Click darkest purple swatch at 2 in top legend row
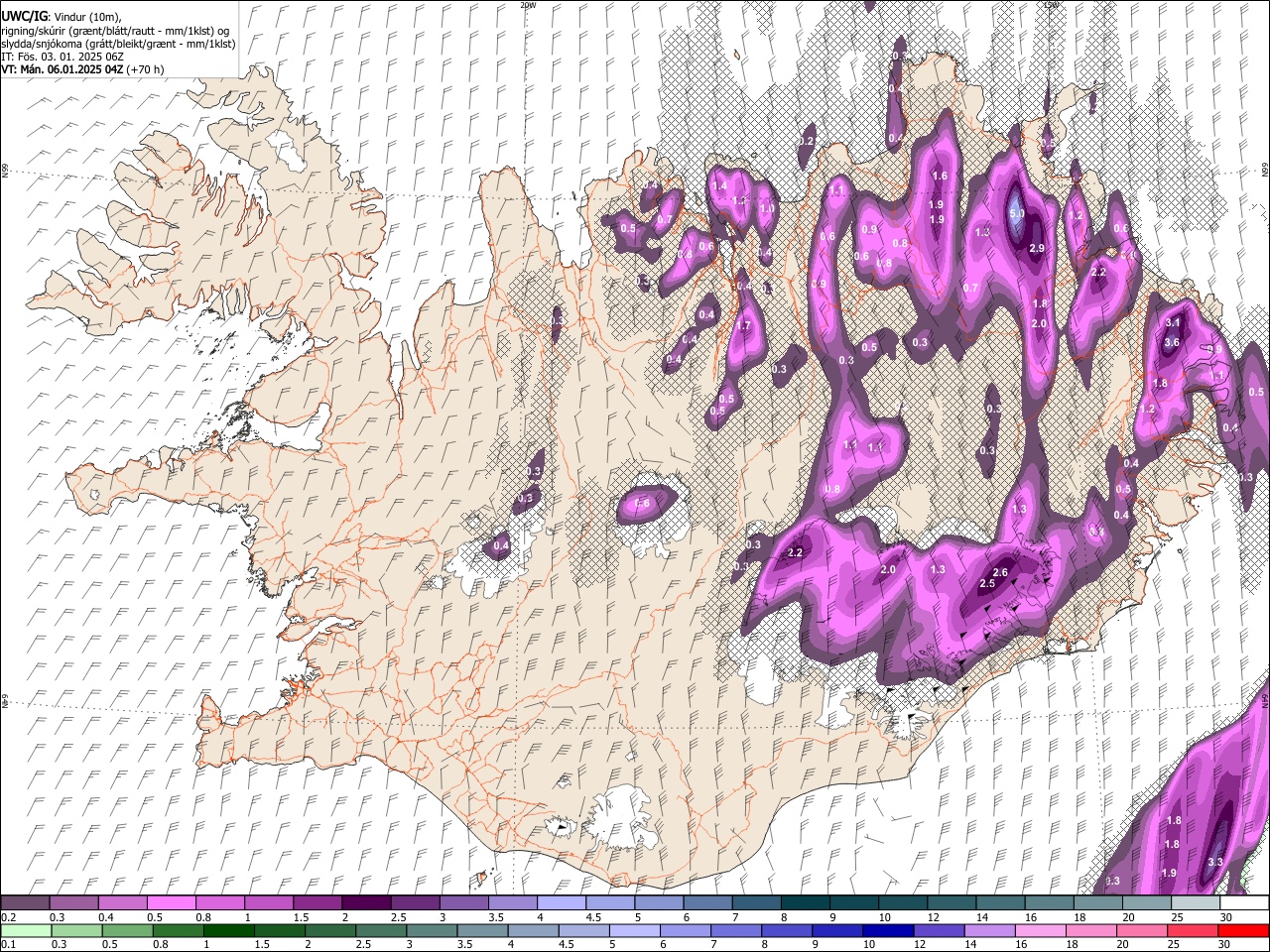The image size is (1270, 952). 366,903
